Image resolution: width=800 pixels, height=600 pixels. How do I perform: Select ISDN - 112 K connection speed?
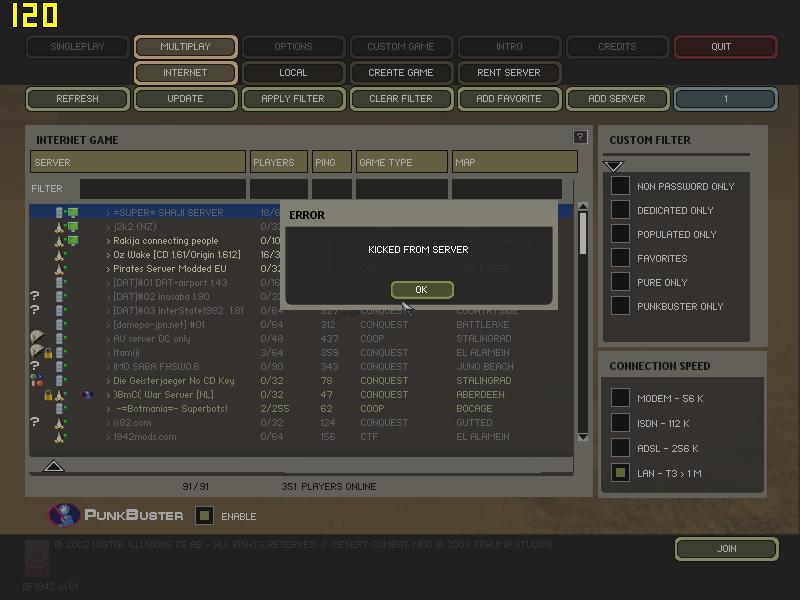(x=620, y=422)
